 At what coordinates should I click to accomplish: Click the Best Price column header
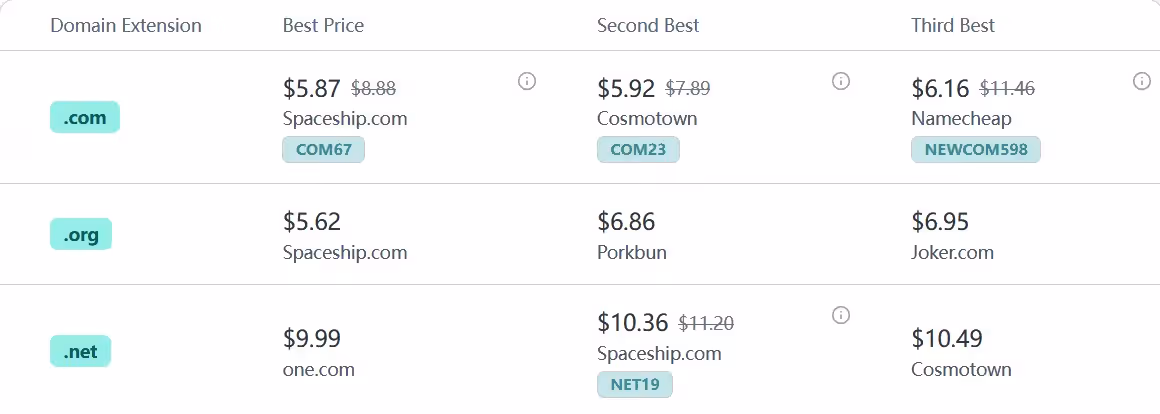click(323, 25)
